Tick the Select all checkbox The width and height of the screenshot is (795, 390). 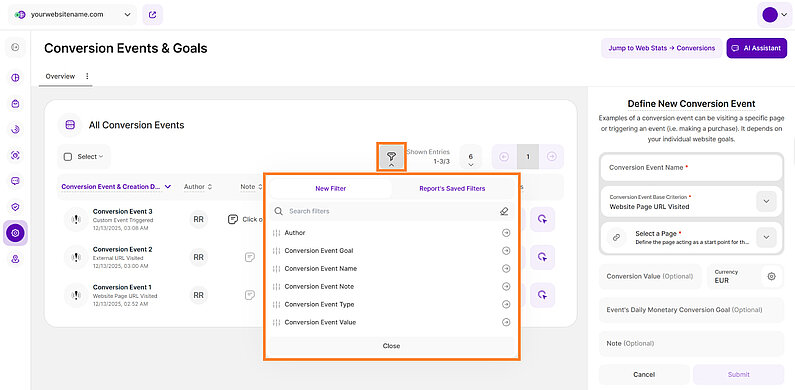coord(68,157)
